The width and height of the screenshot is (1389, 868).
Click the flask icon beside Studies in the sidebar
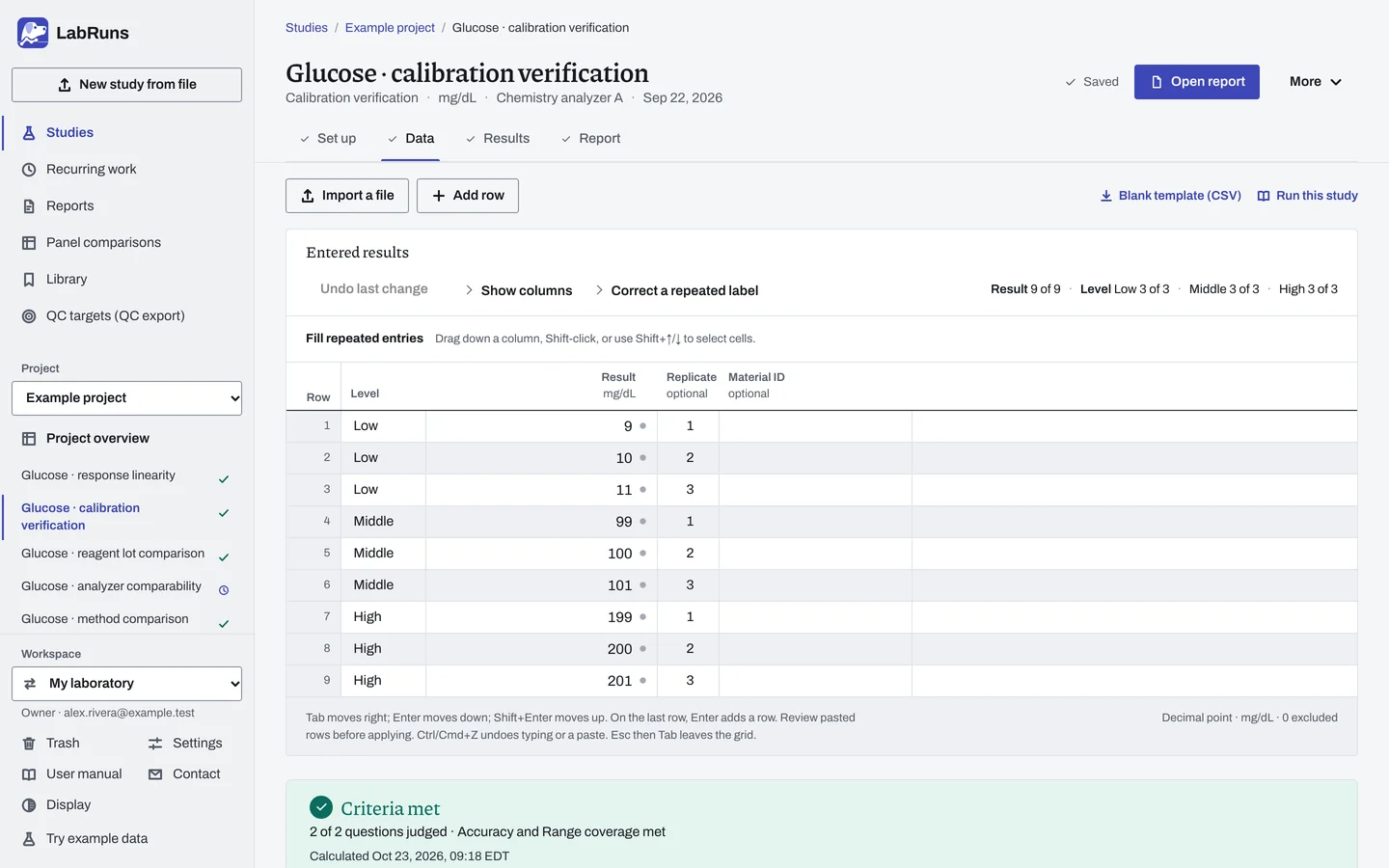[x=29, y=133]
